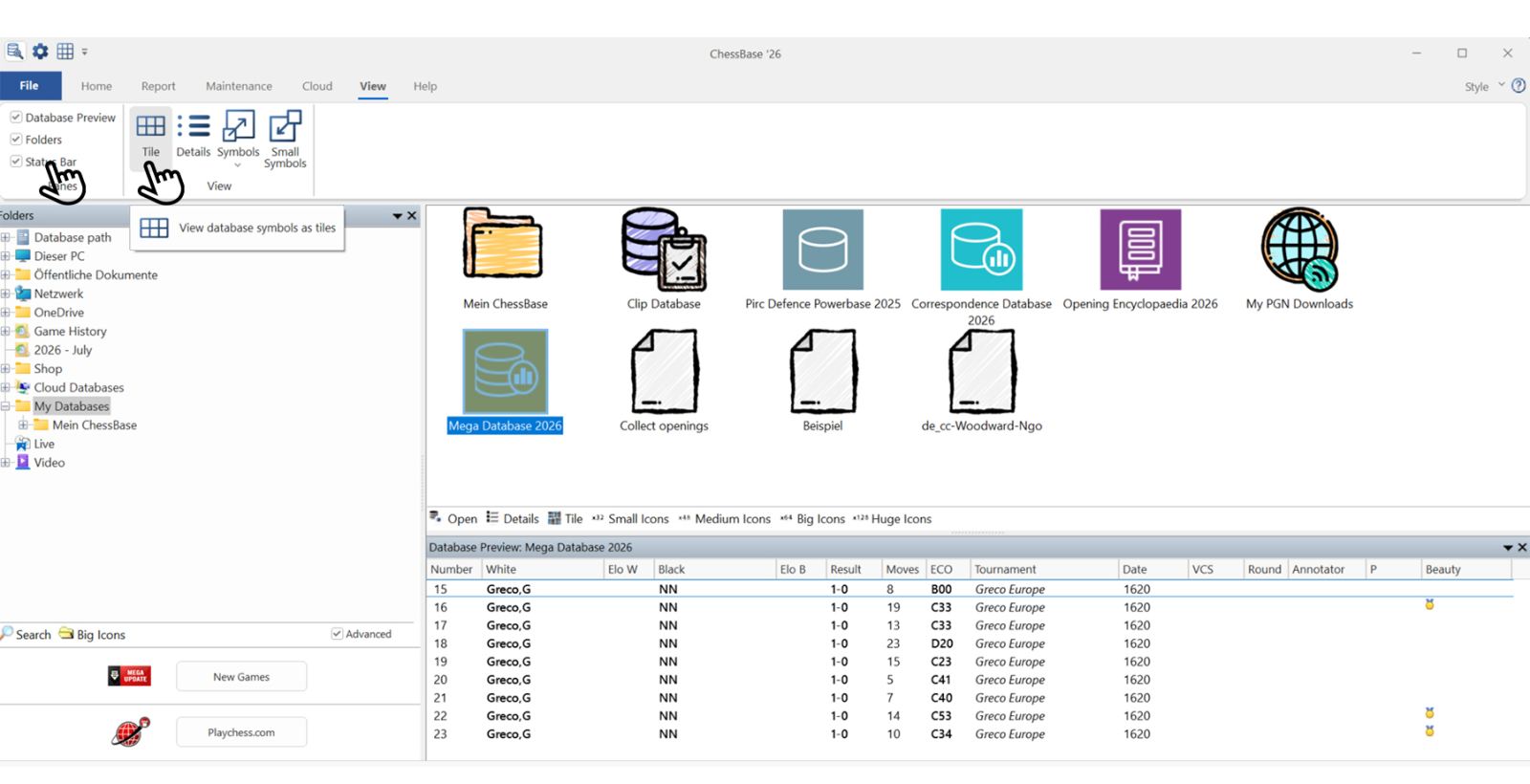
Task: Close the Database Preview panel
Action: click(1522, 548)
